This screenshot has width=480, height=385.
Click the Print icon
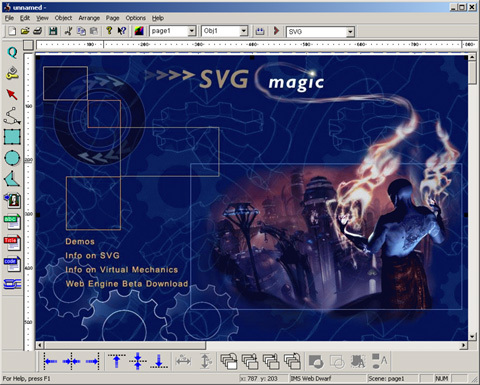point(38,31)
